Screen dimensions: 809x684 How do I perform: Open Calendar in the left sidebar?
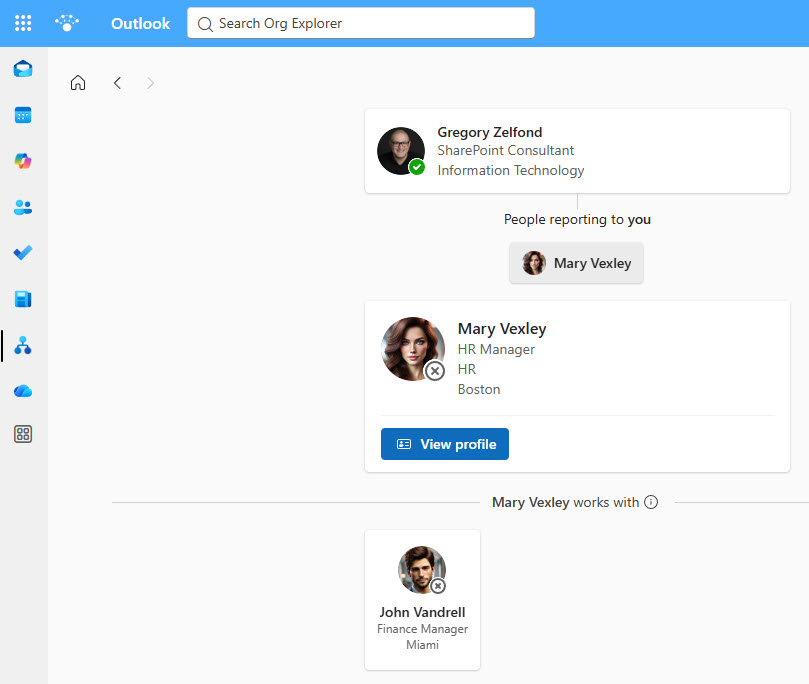tap(23, 115)
